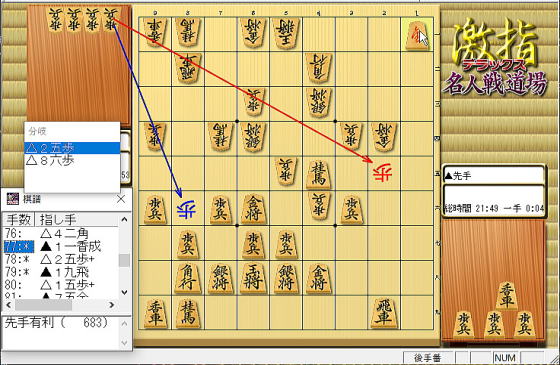Image resolution: width=560 pixels, height=365 pixels.
Task: Close the 棋譜 move list panel
Action: point(121,199)
